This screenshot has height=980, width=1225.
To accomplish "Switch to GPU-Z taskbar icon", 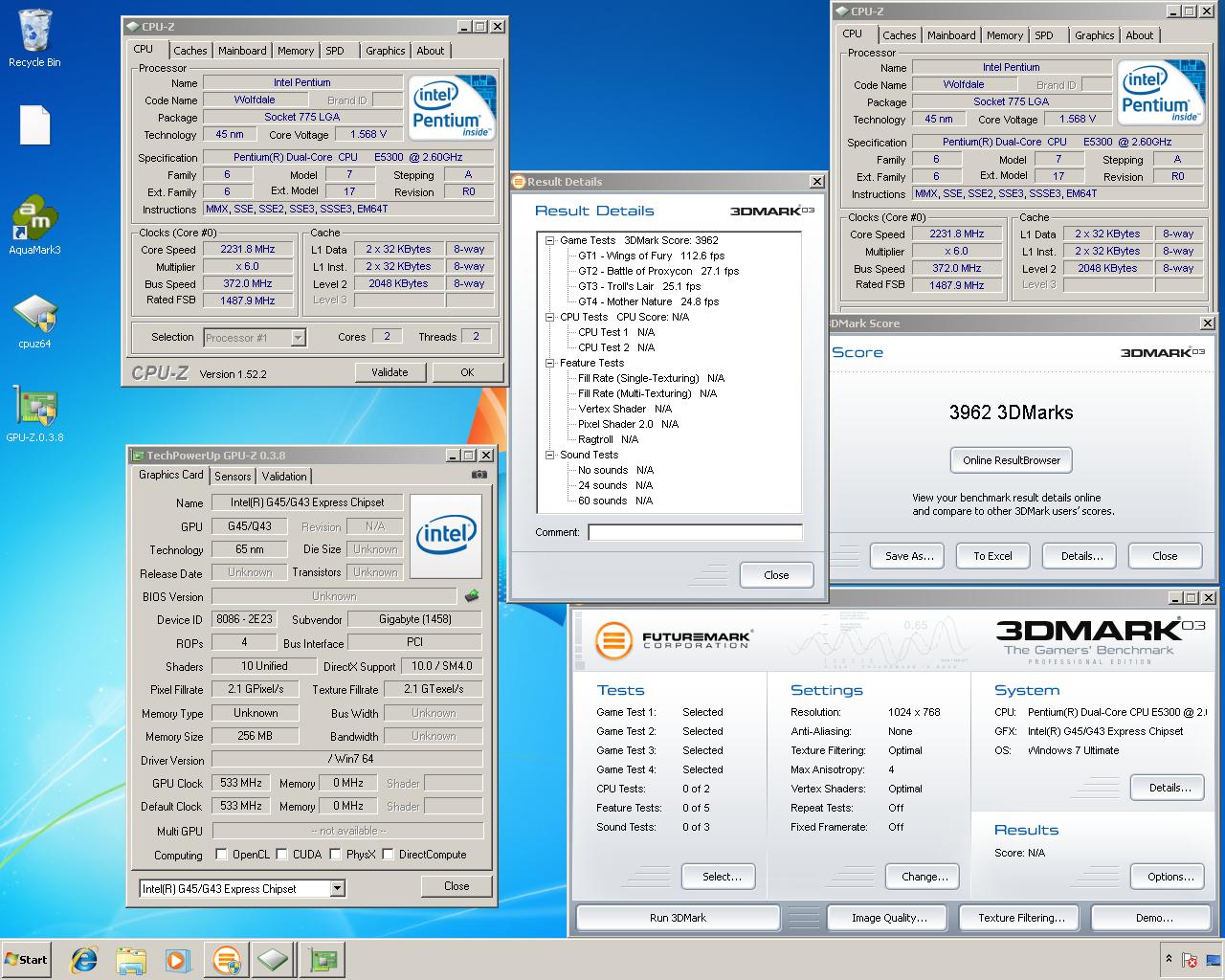I will tap(323, 960).
